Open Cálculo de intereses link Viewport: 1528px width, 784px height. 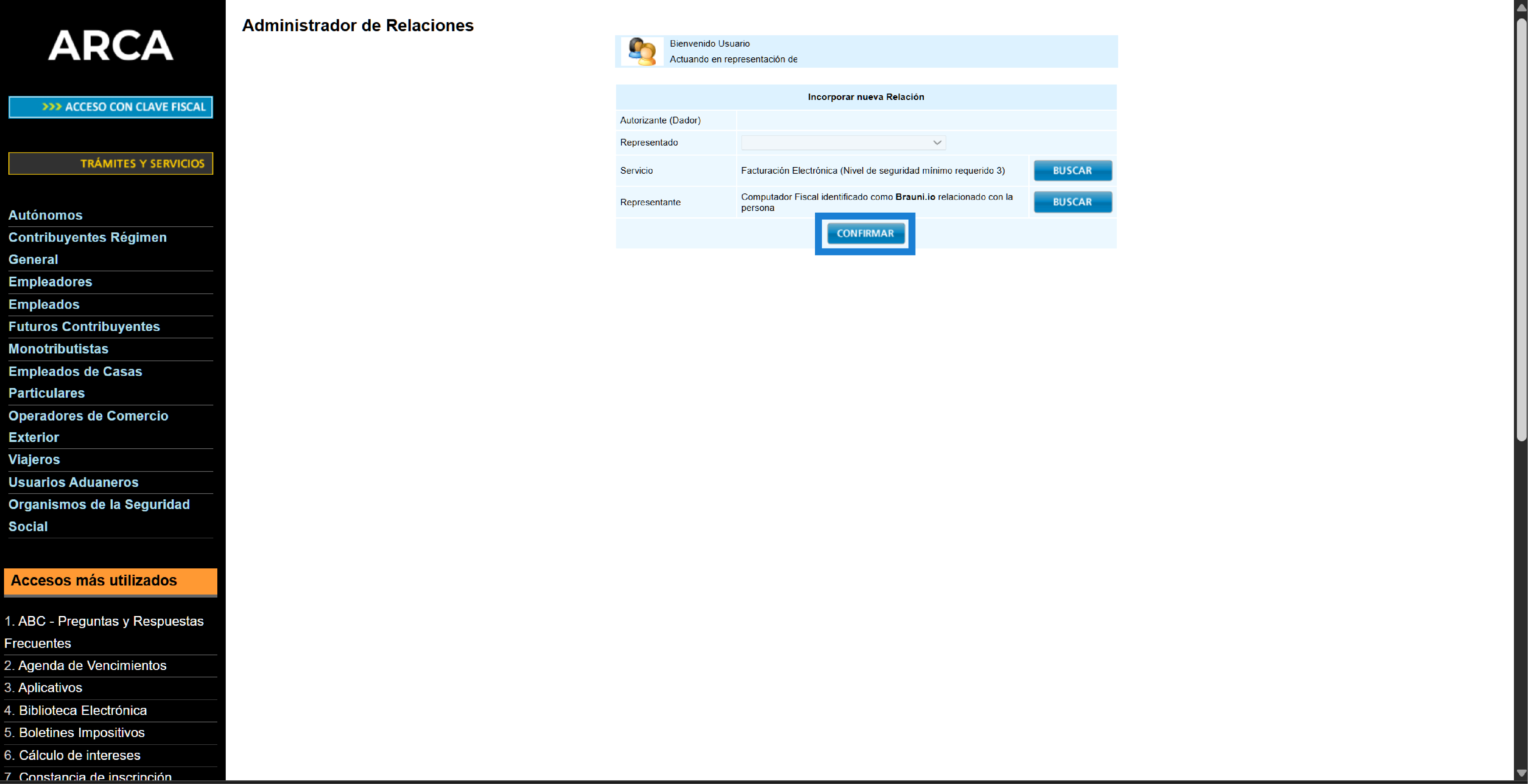[x=79, y=755]
